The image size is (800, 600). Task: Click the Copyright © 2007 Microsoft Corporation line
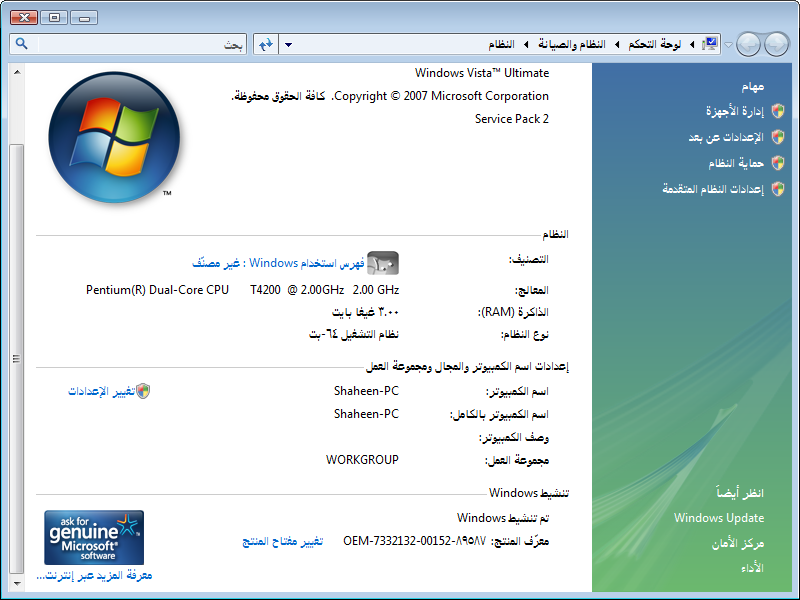(x=441, y=96)
